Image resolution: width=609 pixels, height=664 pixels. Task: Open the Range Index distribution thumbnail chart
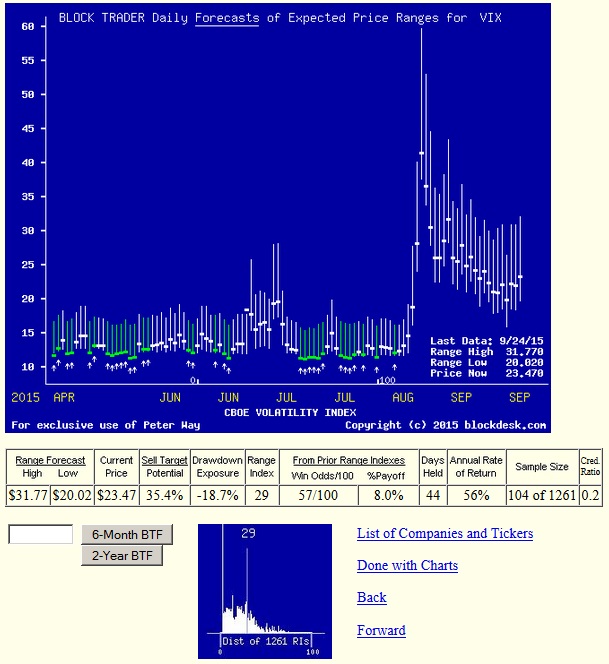pos(265,591)
